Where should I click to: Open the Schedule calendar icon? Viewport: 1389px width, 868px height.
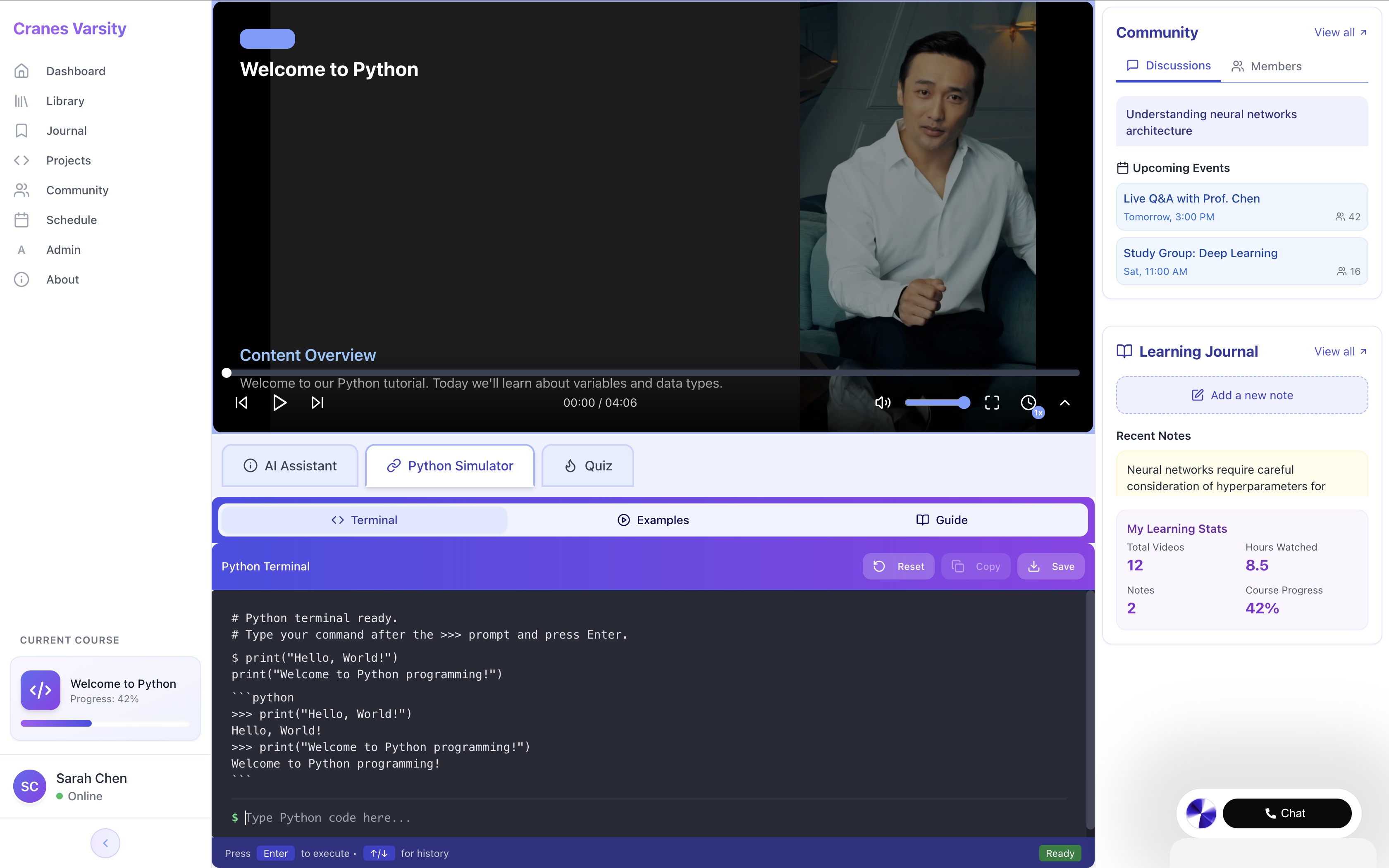tap(21, 220)
